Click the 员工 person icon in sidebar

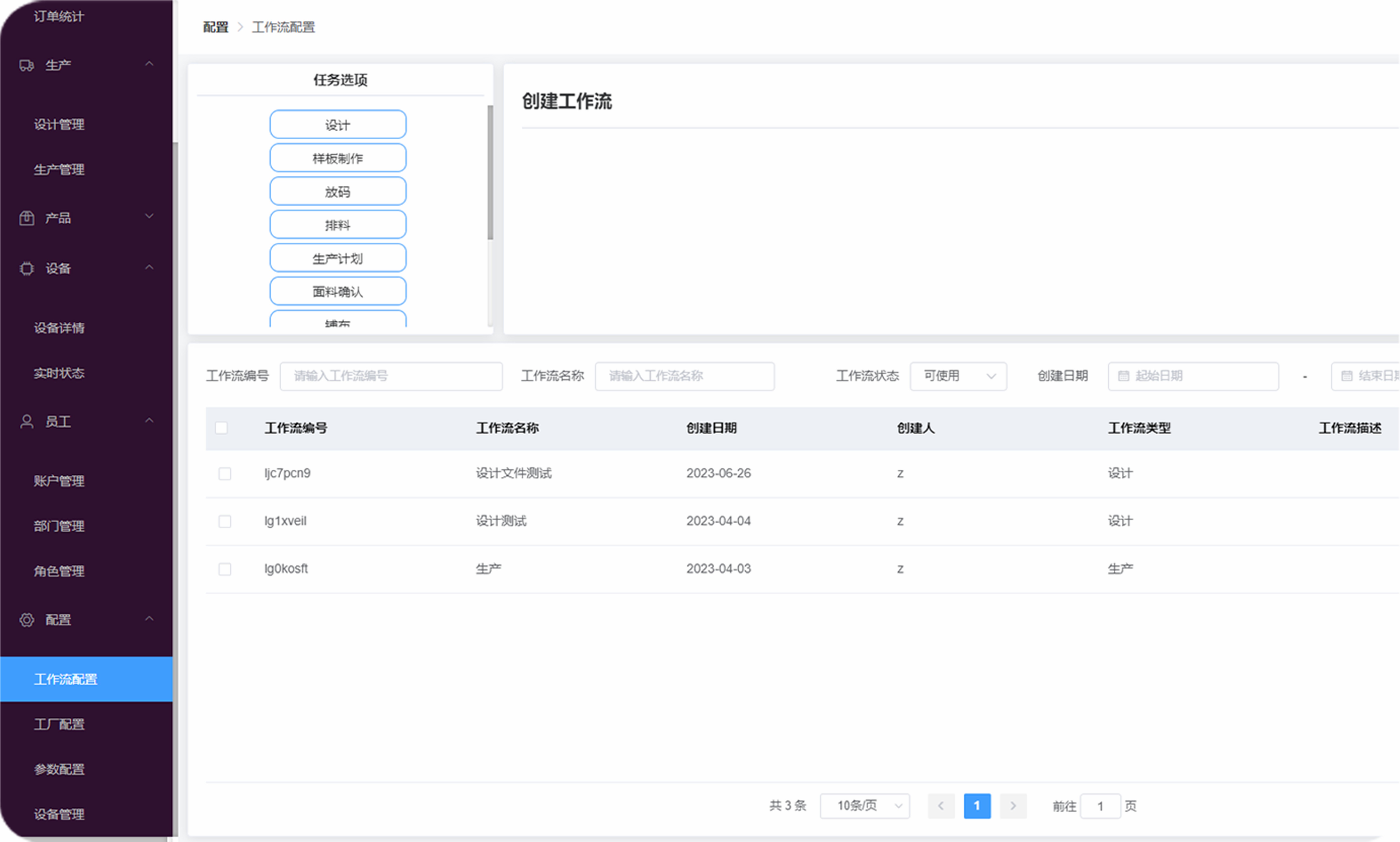point(27,422)
